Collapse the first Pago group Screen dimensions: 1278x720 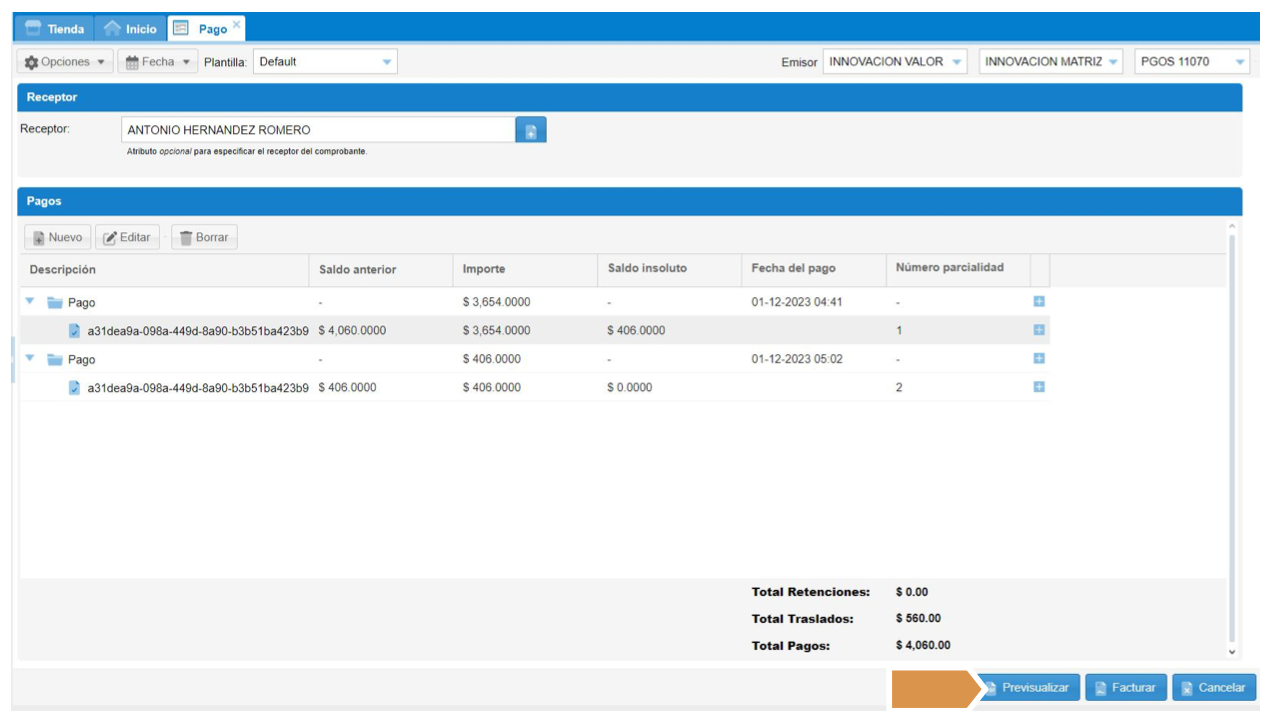(x=30, y=302)
